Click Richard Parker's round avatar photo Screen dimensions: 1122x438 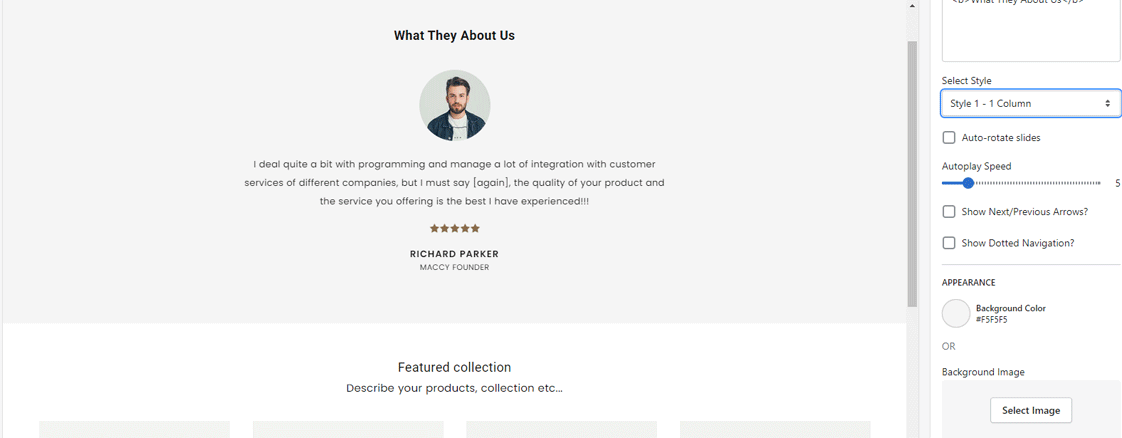coord(454,105)
